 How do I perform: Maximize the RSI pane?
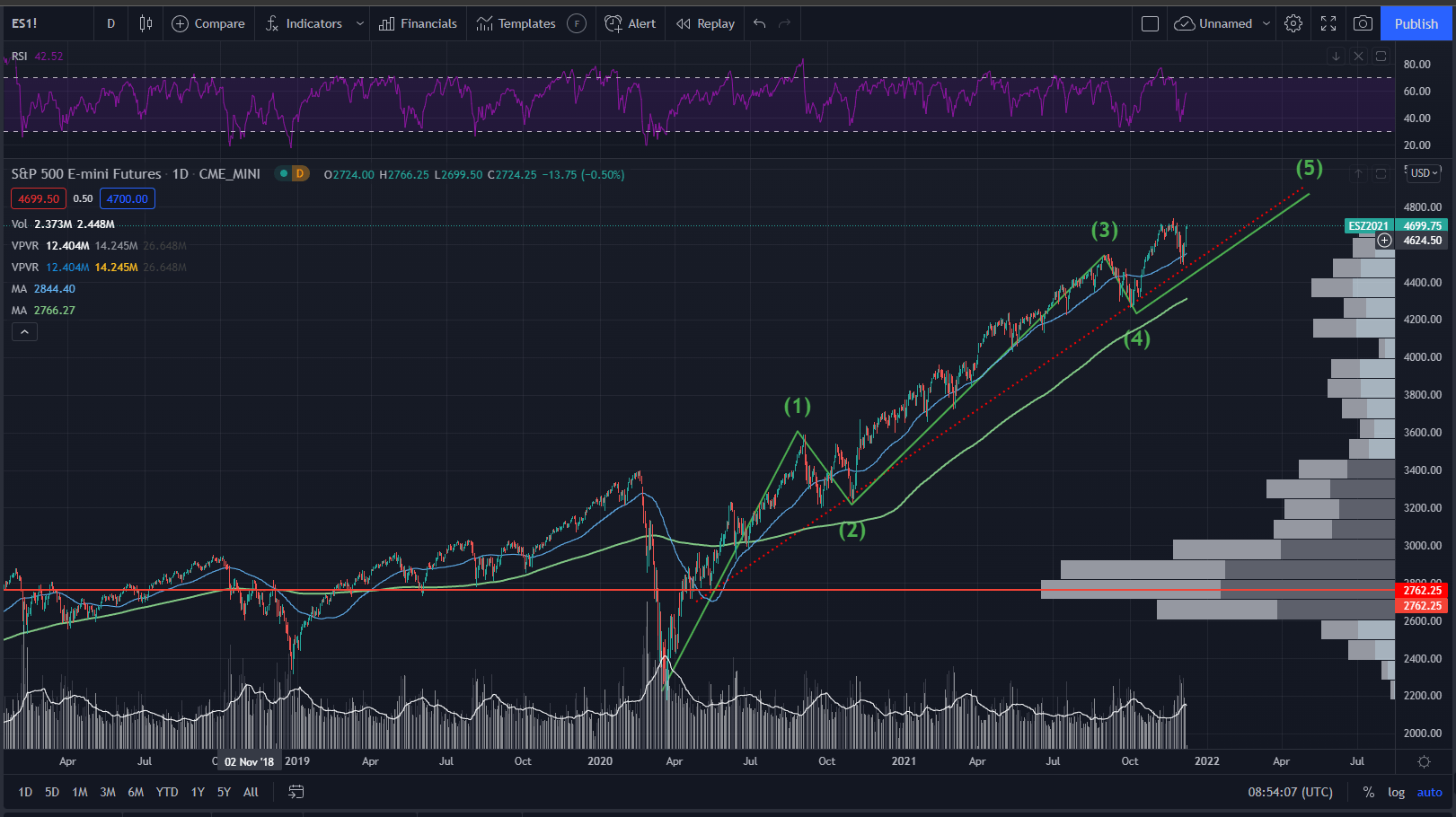tap(1381, 56)
